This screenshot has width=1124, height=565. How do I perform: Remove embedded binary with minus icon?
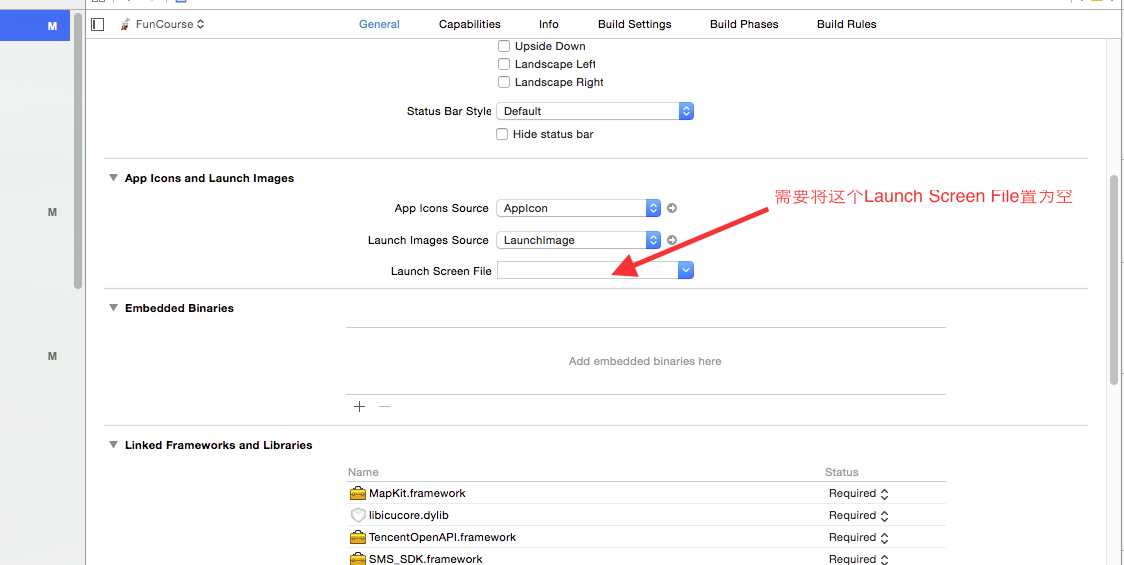coord(385,407)
